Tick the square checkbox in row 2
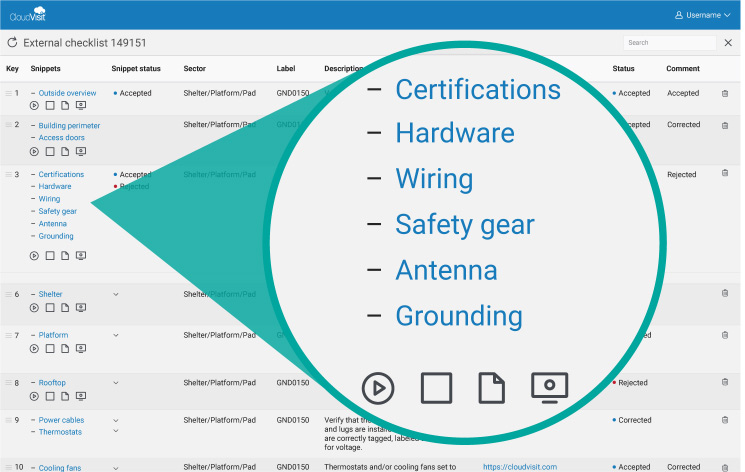 point(50,152)
